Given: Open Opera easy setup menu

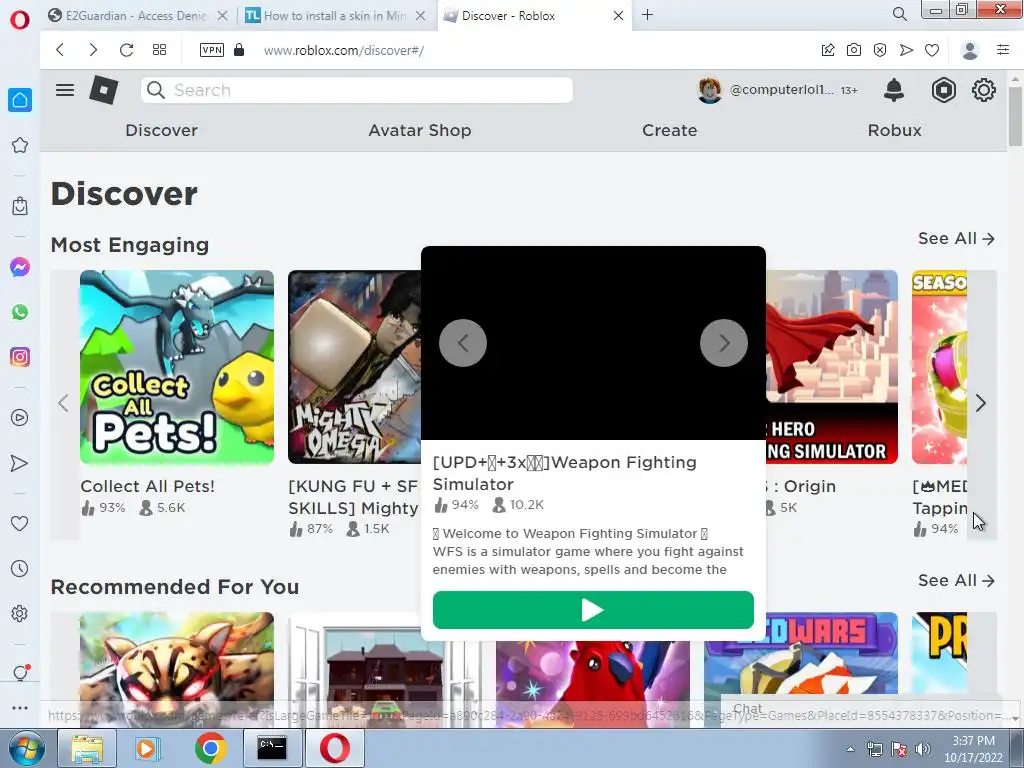Looking at the screenshot, I should coord(1003,50).
